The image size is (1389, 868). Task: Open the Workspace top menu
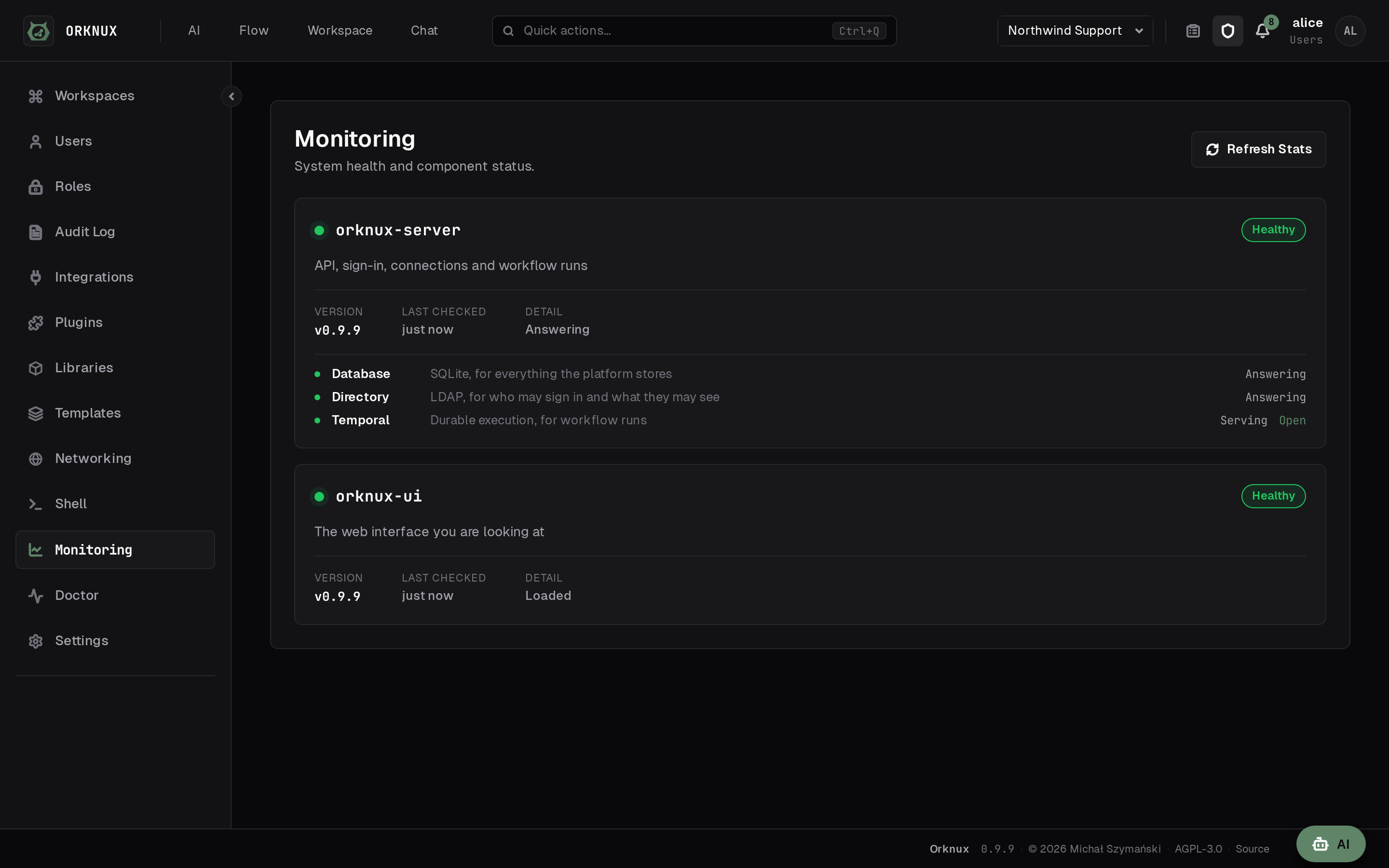[340, 30]
